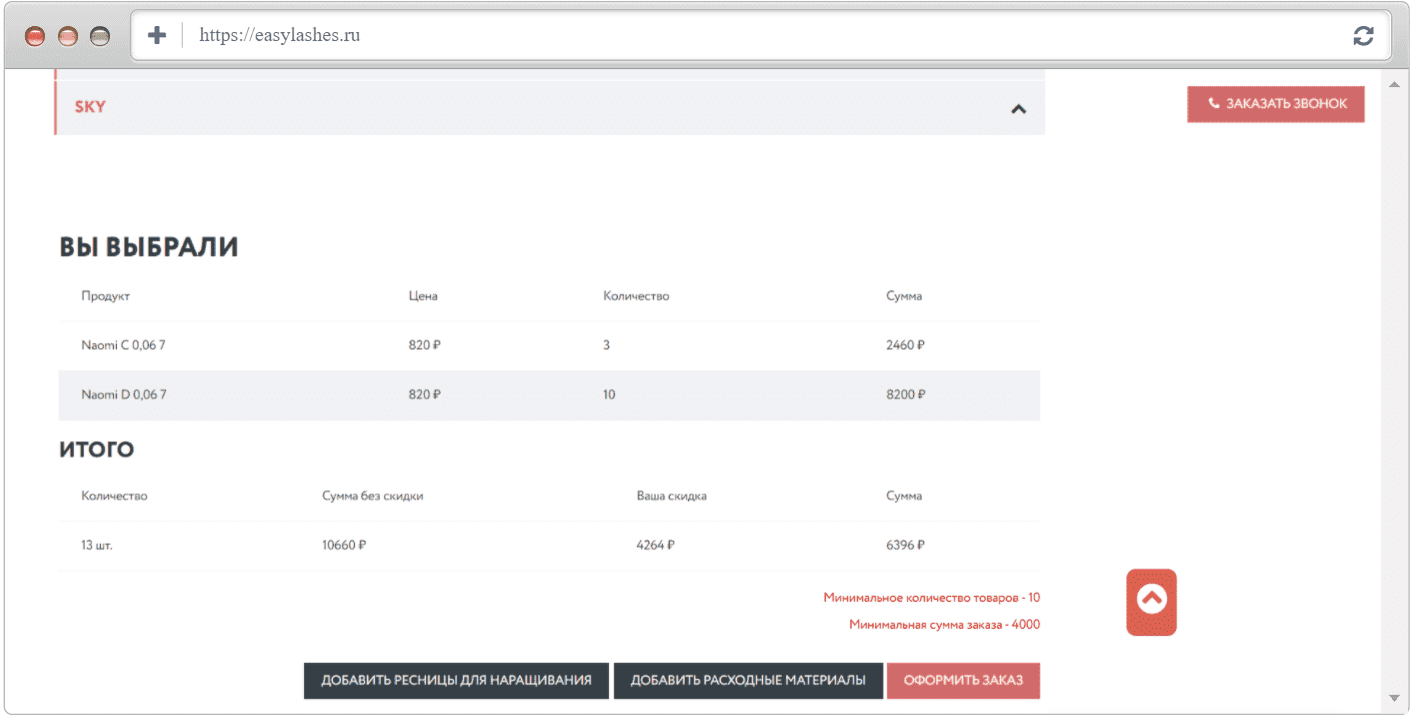The height and width of the screenshot is (720, 1413).
Task: Click the Ваша скидка header
Action: tap(671, 496)
